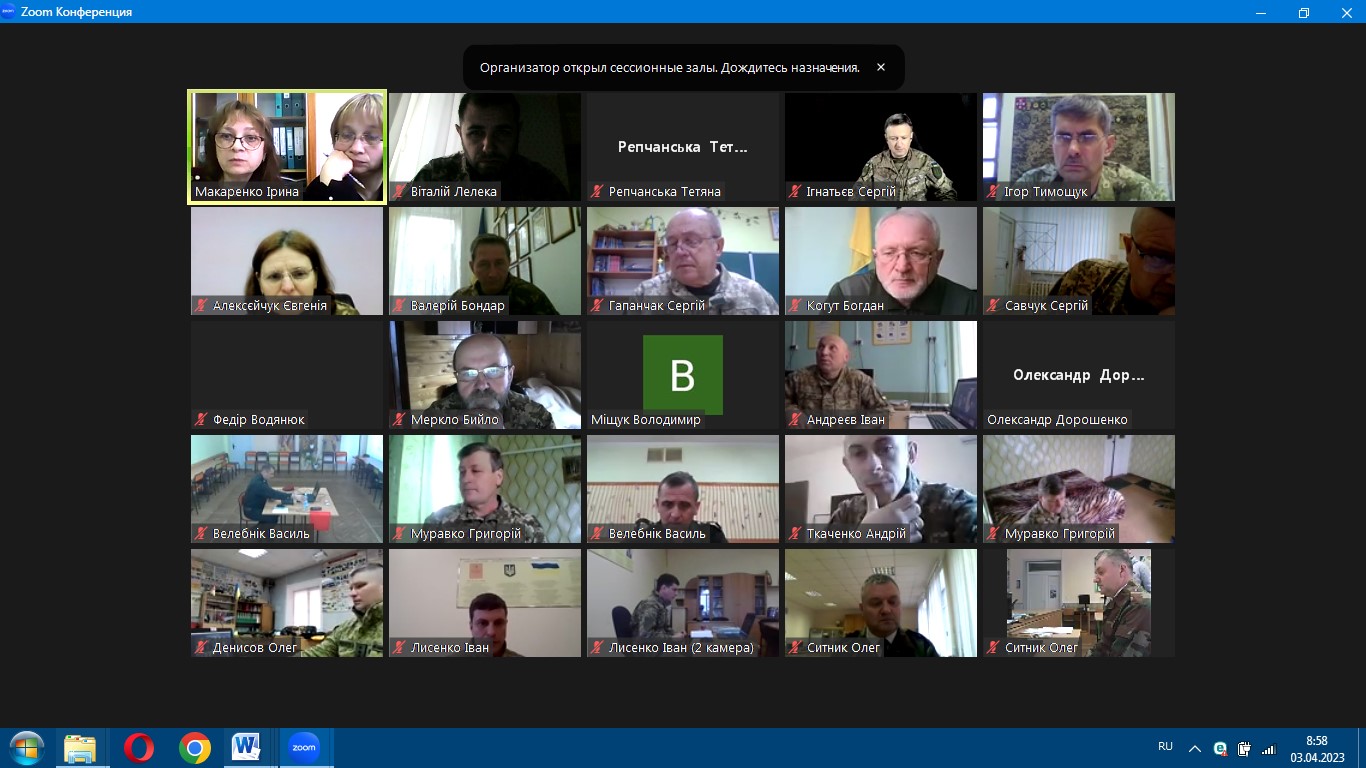The image size is (1366, 768).
Task: Click muted mic icon beside Ткаченко Андрій
Action: coord(795,534)
